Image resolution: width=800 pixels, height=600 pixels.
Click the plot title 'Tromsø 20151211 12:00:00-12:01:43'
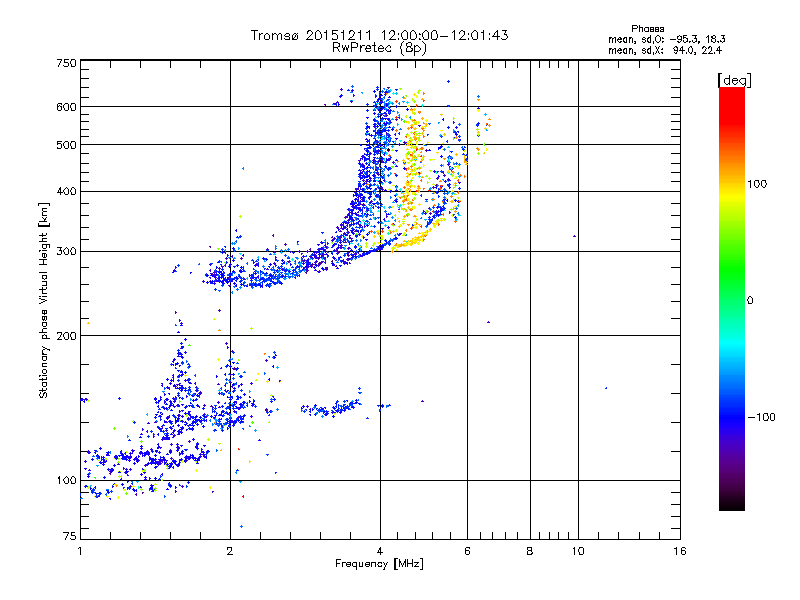point(379,35)
